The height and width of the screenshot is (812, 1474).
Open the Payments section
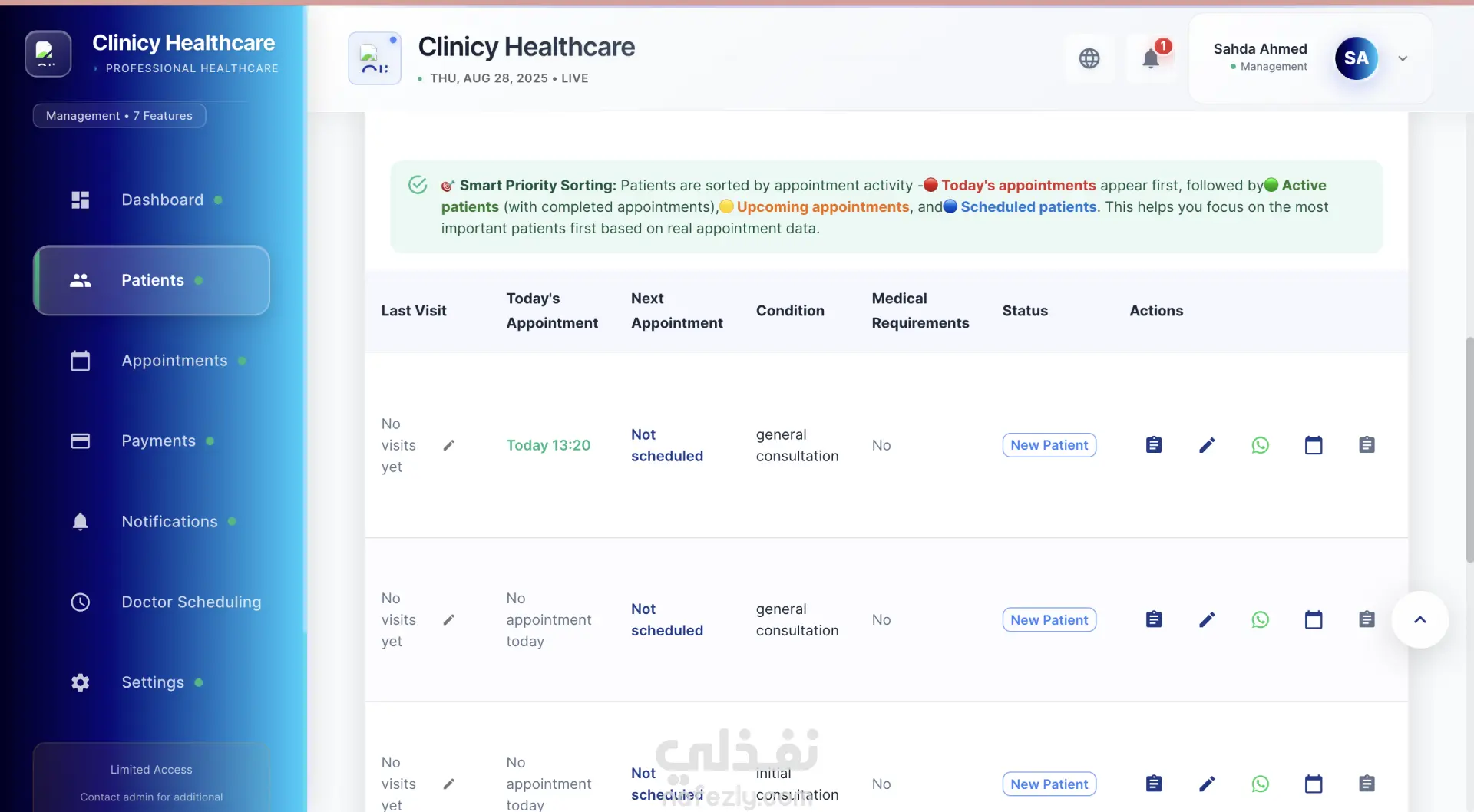[x=151, y=441]
